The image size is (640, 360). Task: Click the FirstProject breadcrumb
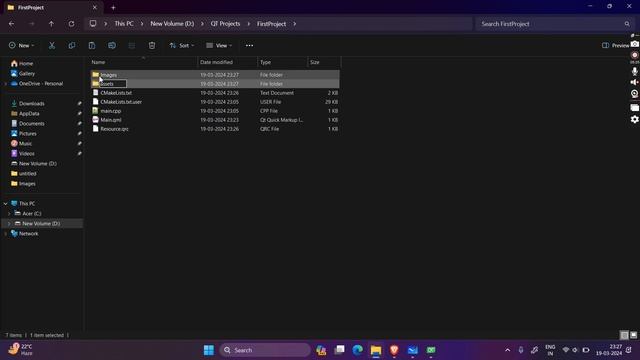[271, 24]
